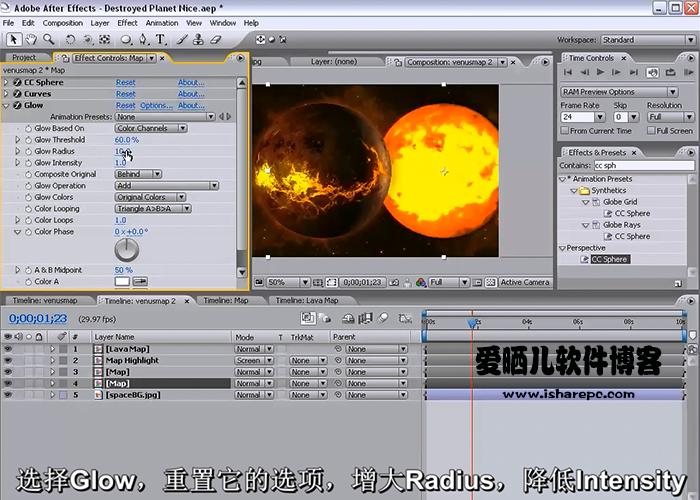Take snapshot with camera icon
This screenshot has height=500, width=700.
point(394,282)
